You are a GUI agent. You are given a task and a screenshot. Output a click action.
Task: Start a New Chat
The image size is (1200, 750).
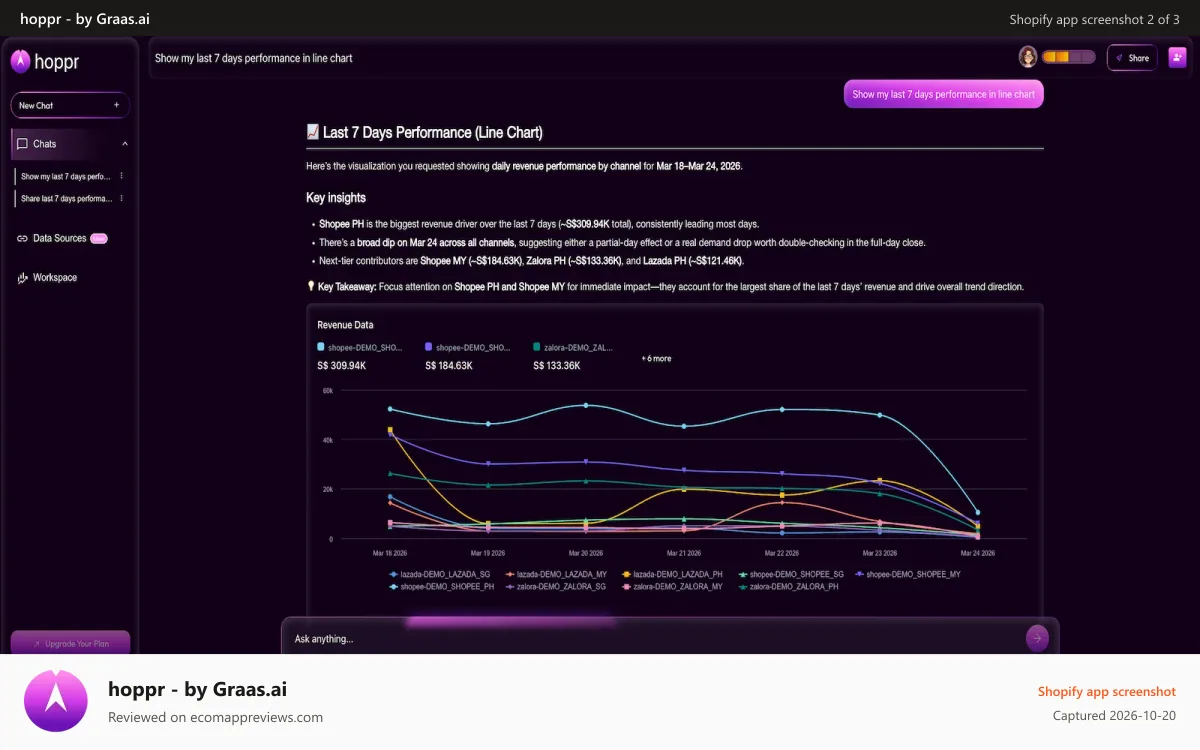click(x=70, y=105)
